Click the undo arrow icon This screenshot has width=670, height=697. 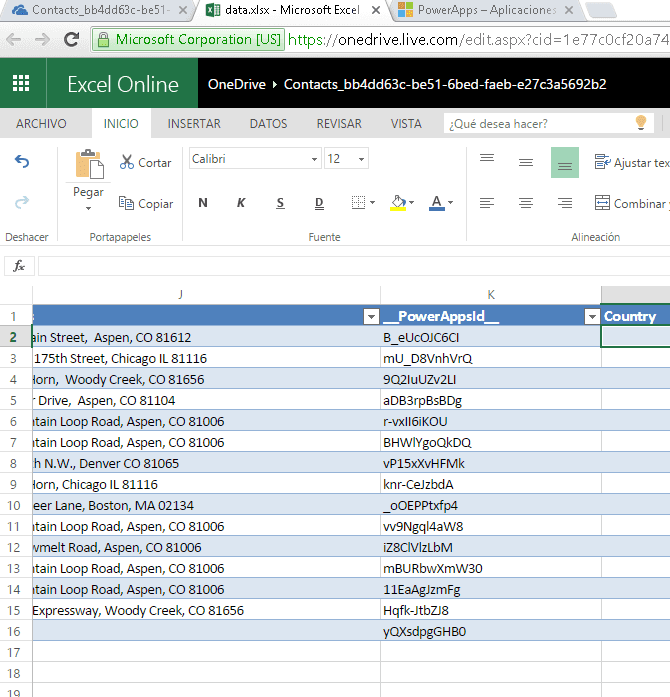pos(22,161)
